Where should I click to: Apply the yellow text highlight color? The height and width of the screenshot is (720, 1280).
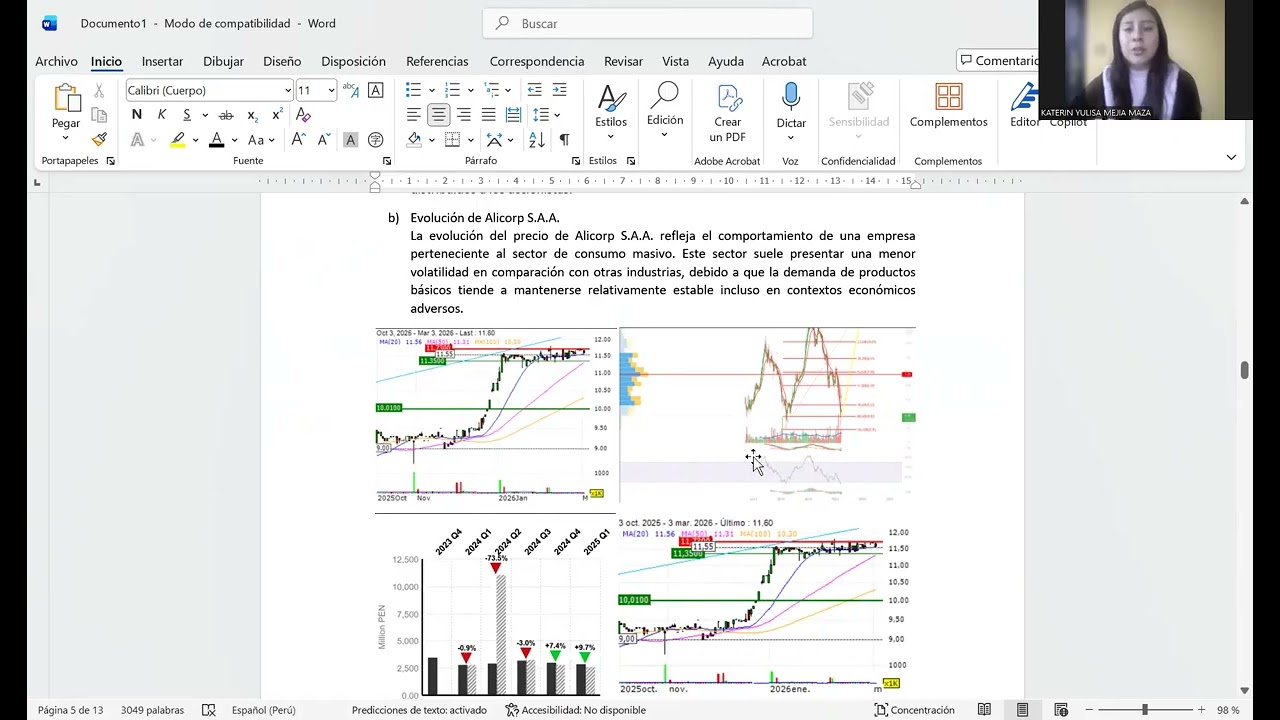pyautogui.click(x=178, y=140)
